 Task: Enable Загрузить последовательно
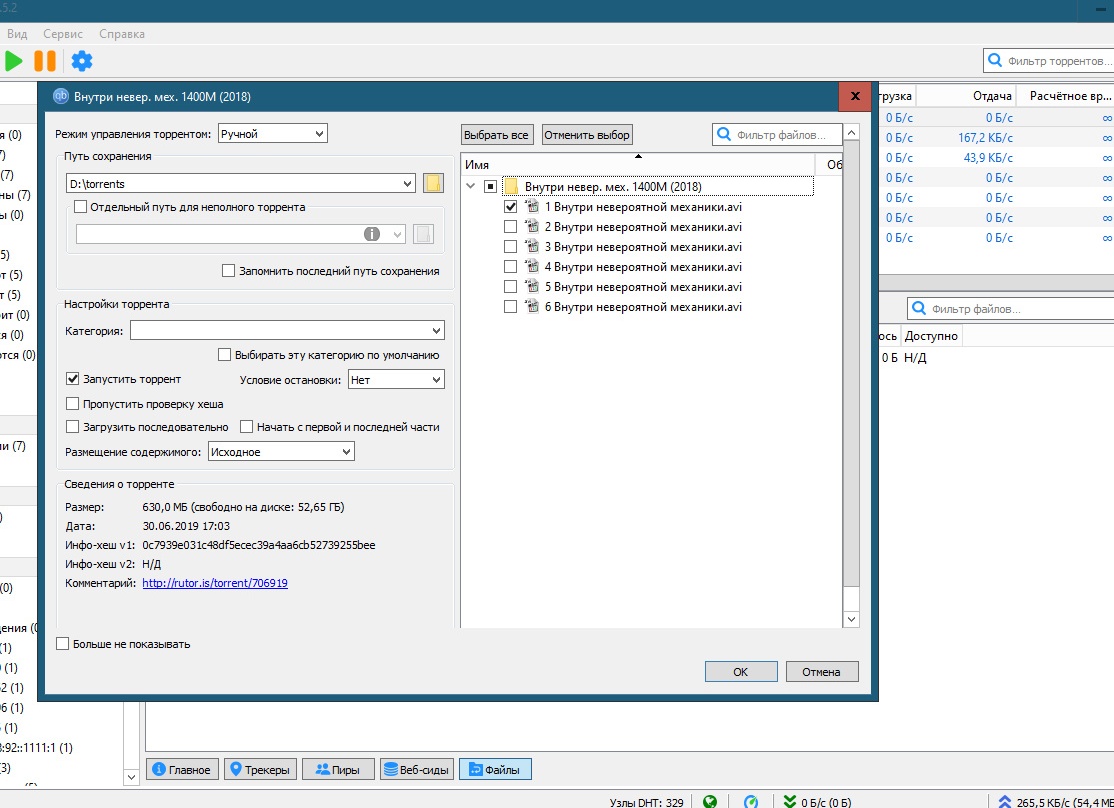point(72,426)
